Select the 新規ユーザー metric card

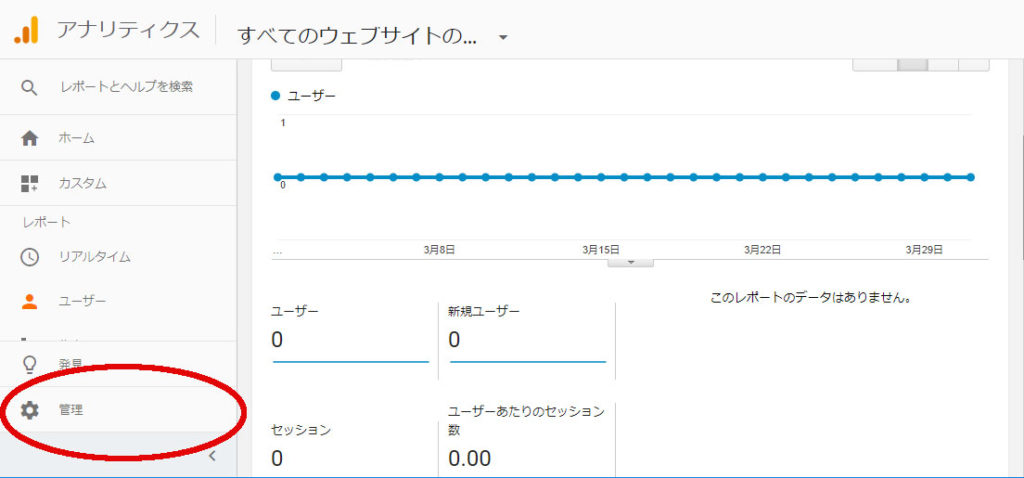527,335
